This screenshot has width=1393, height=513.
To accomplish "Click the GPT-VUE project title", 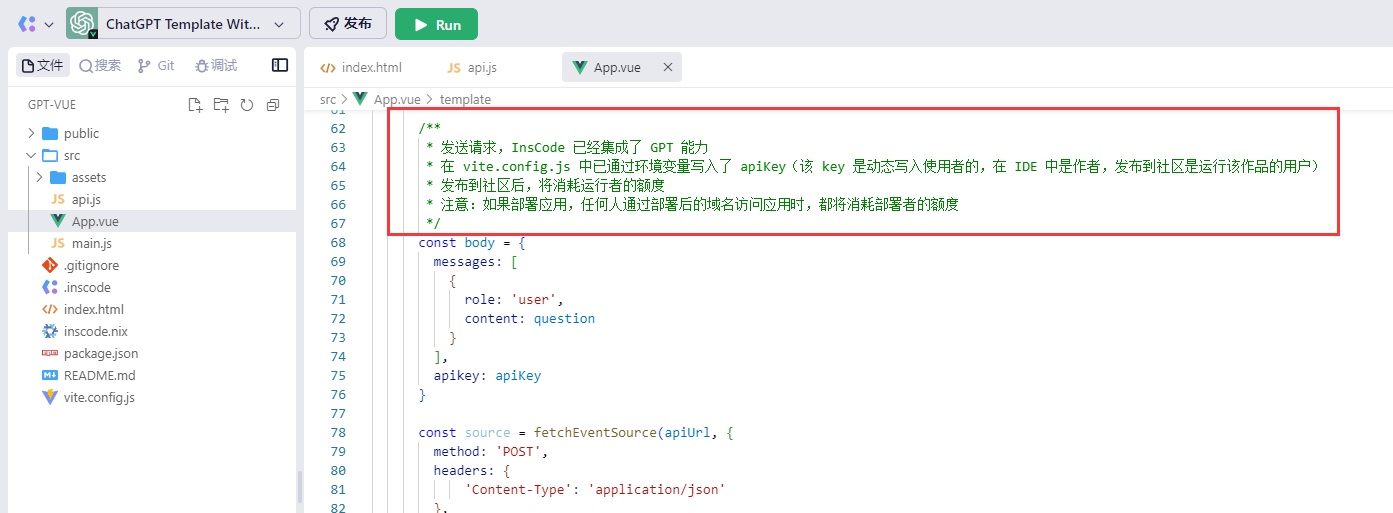I will point(52,105).
